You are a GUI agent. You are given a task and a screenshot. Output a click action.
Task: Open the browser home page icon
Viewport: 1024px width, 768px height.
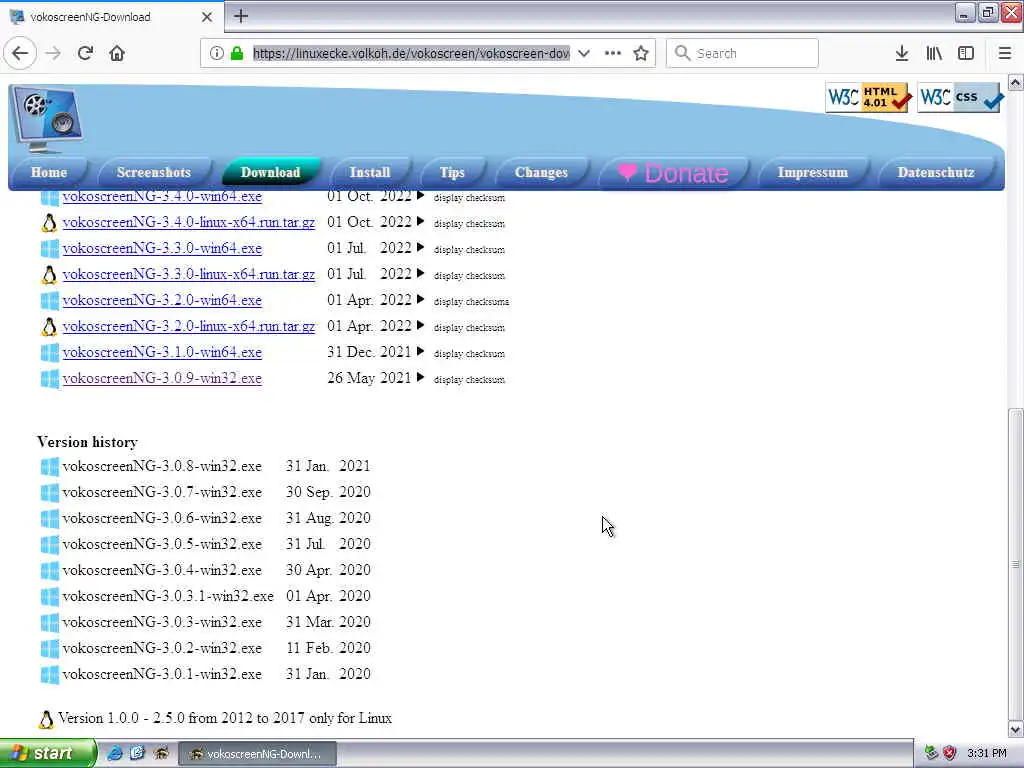tap(117, 54)
